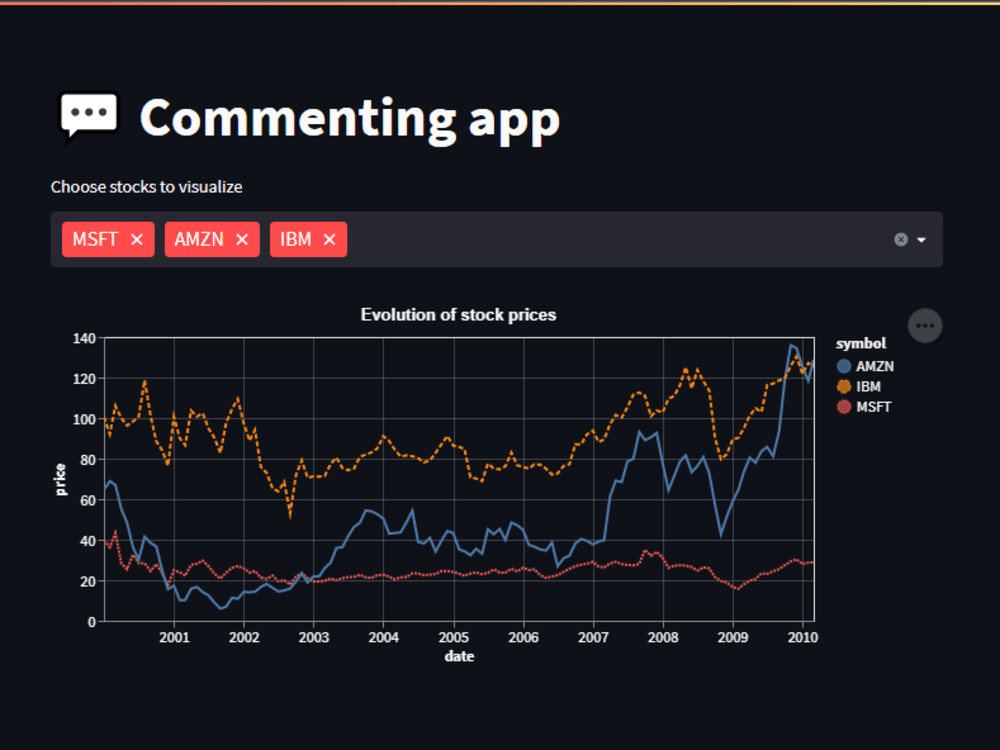Image resolution: width=1000 pixels, height=750 pixels.
Task: Click the 2008 x-axis tick label
Action: click(x=663, y=637)
